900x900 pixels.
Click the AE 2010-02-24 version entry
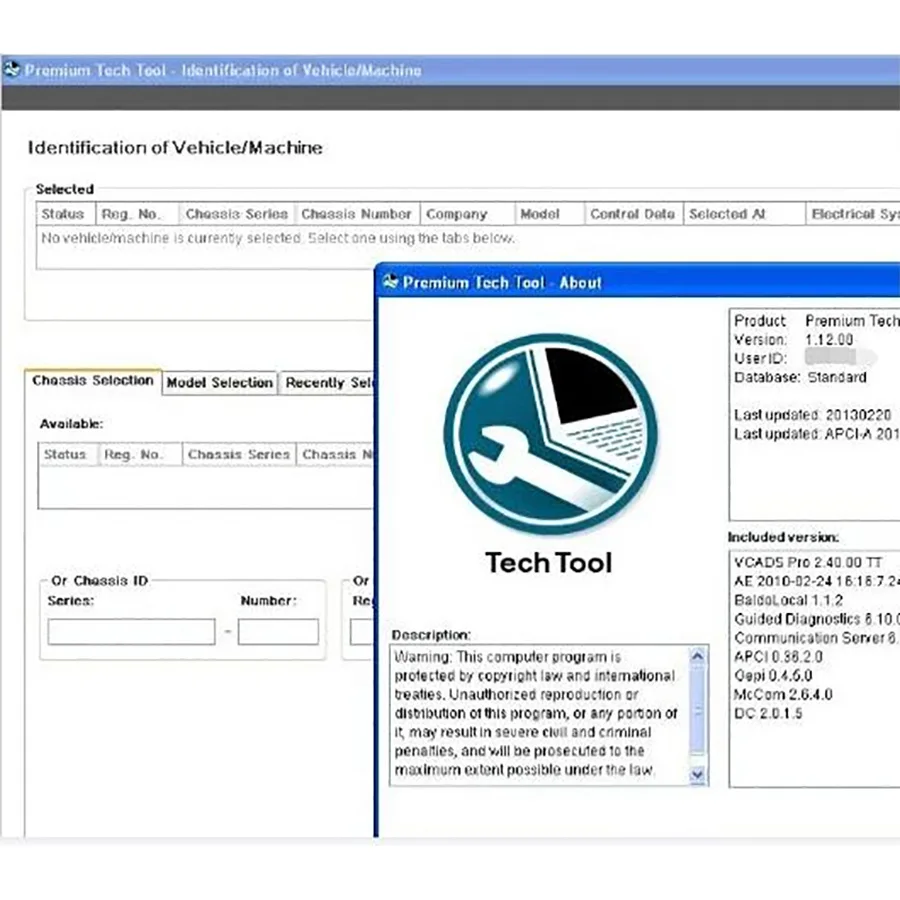click(x=816, y=581)
